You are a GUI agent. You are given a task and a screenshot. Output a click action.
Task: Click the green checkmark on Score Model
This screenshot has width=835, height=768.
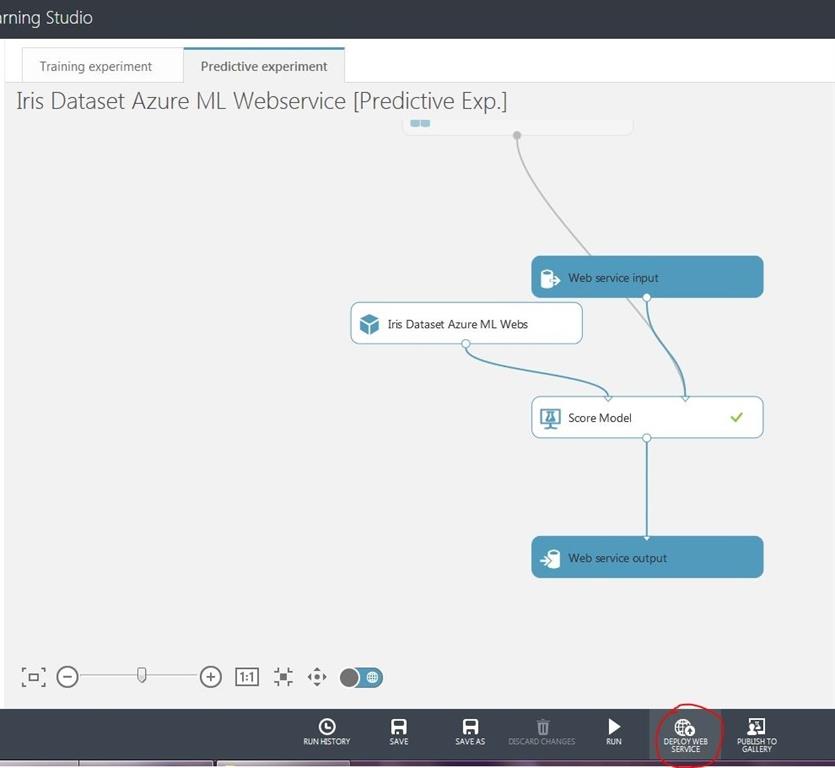point(736,417)
